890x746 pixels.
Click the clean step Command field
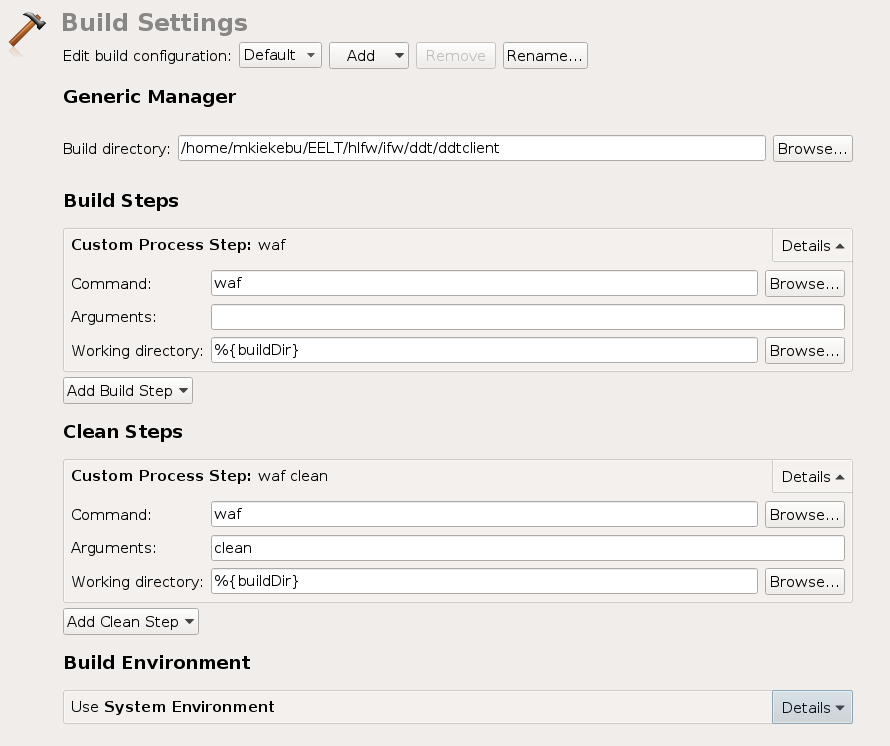tap(484, 514)
